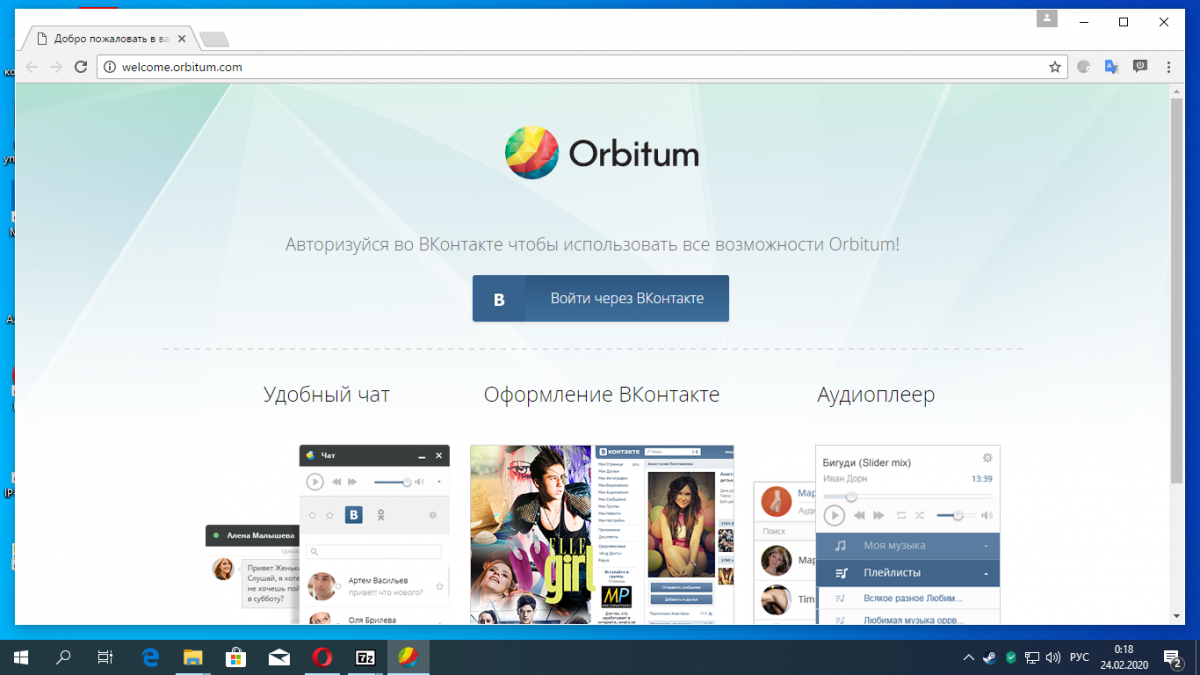Open 7-Zip from the taskbar

tap(365, 657)
